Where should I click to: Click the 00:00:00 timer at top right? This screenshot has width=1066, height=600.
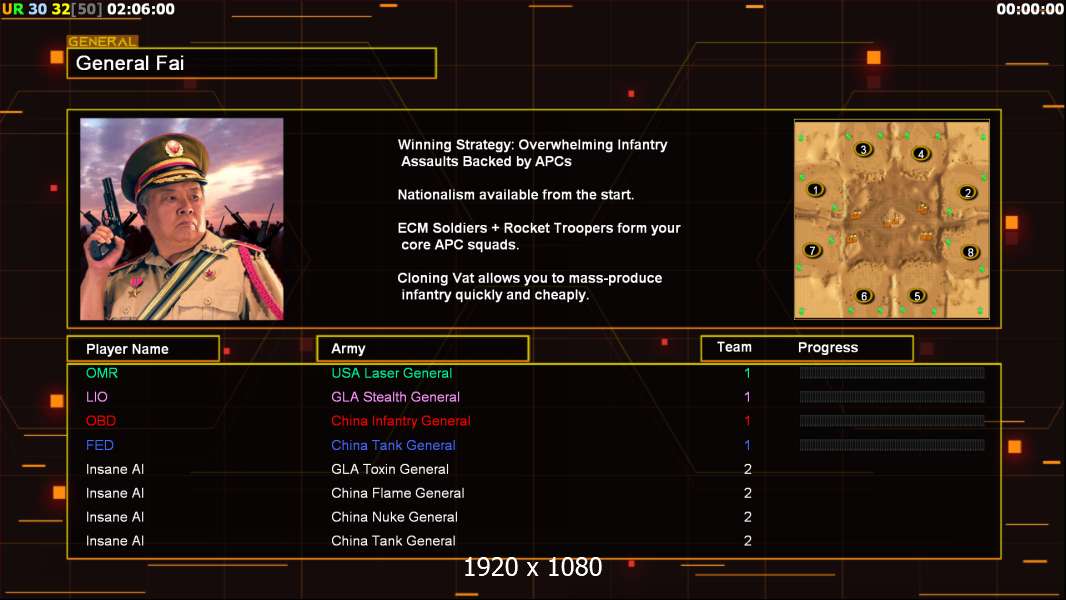(1029, 10)
